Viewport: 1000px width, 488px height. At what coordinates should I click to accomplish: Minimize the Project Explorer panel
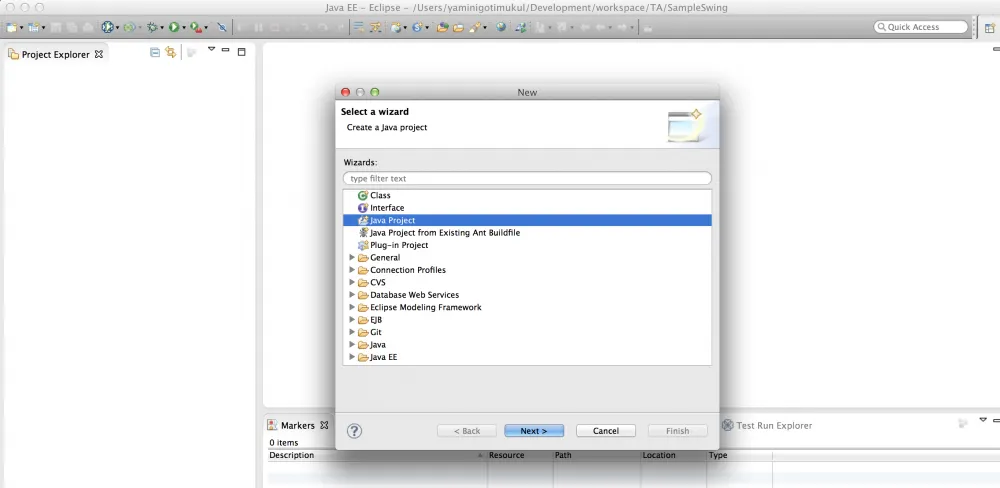[226, 51]
